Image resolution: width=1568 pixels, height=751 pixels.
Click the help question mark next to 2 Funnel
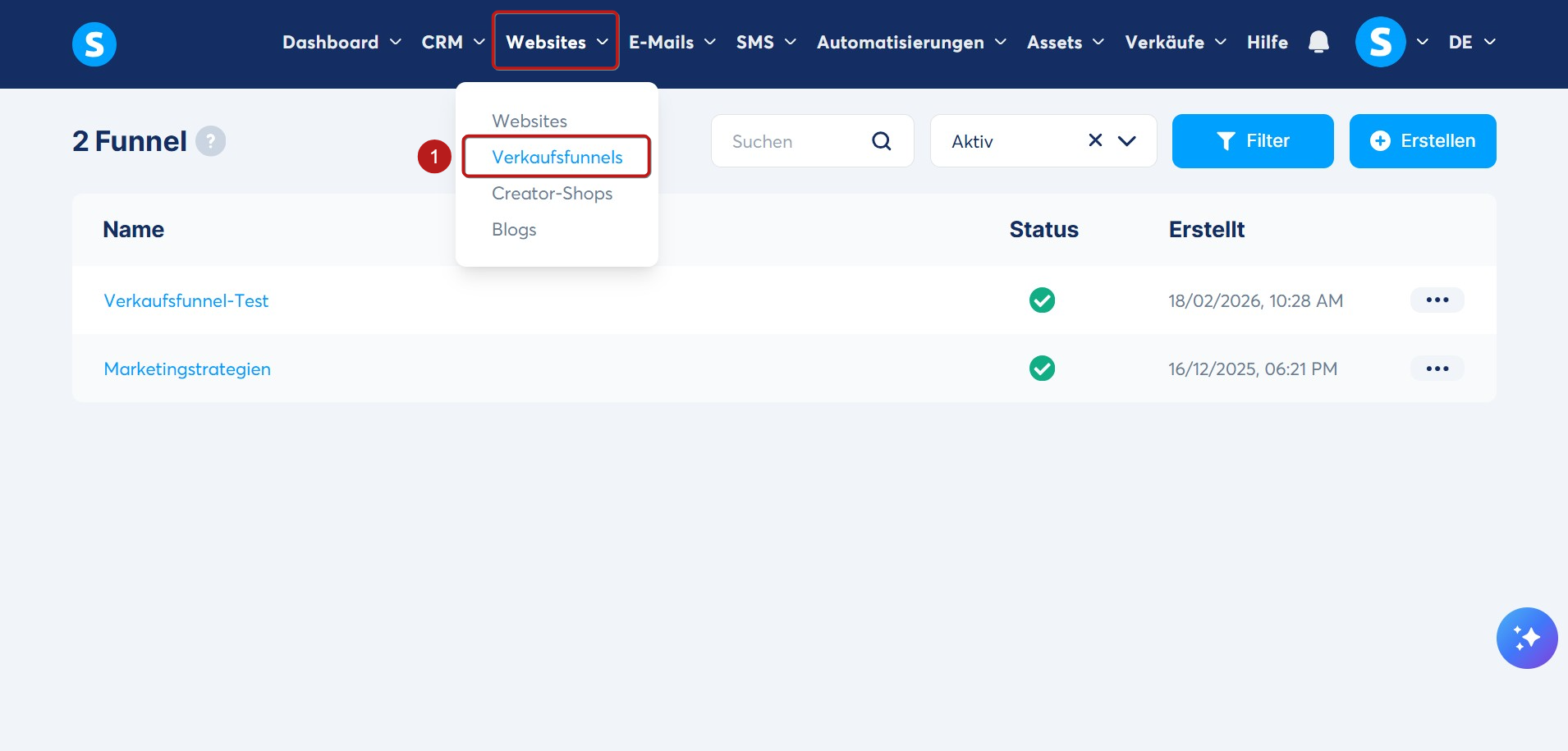(211, 141)
